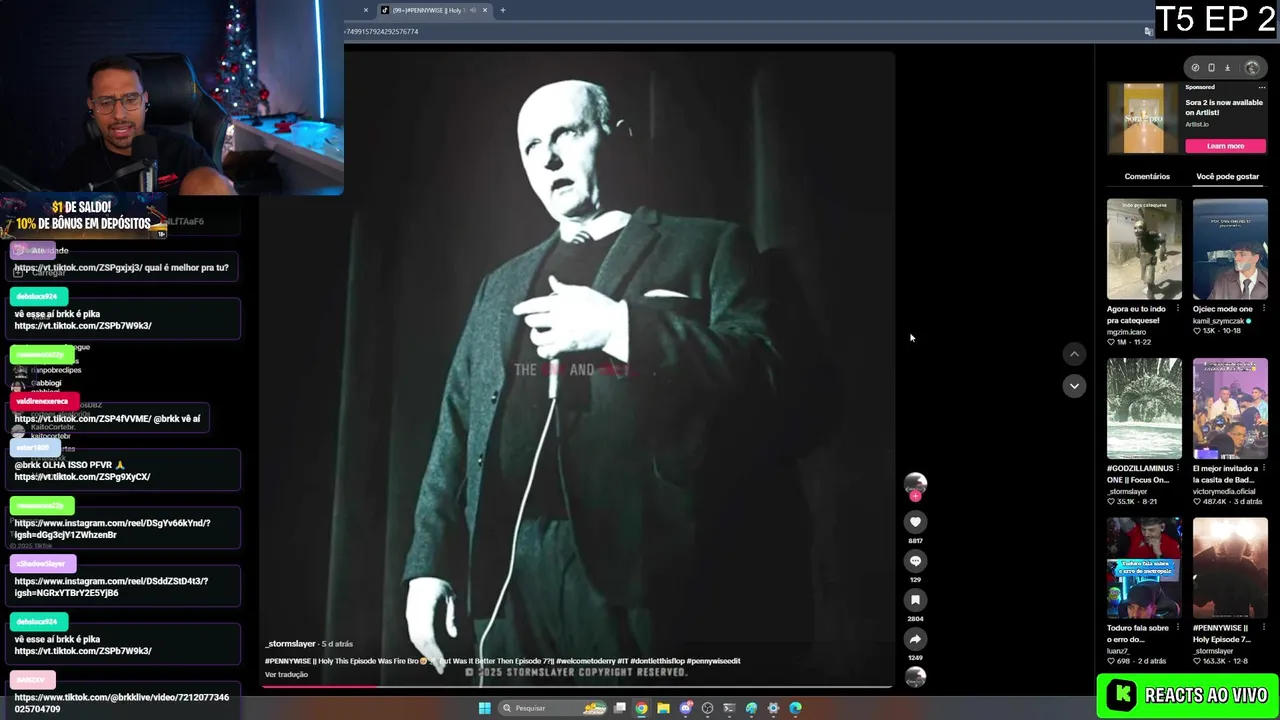The width and height of the screenshot is (1280, 720).
Task: Click the phone app icon in the top pill
Action: (1211, 68)
